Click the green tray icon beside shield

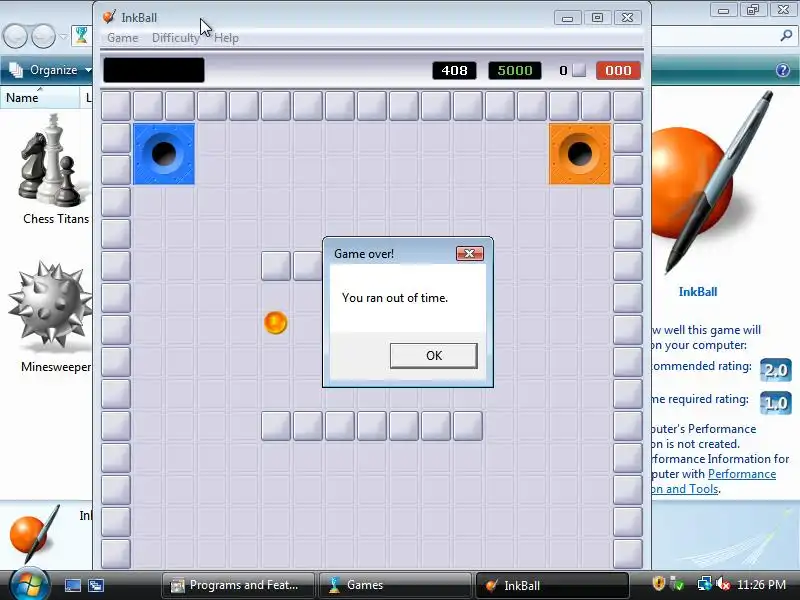677,583
